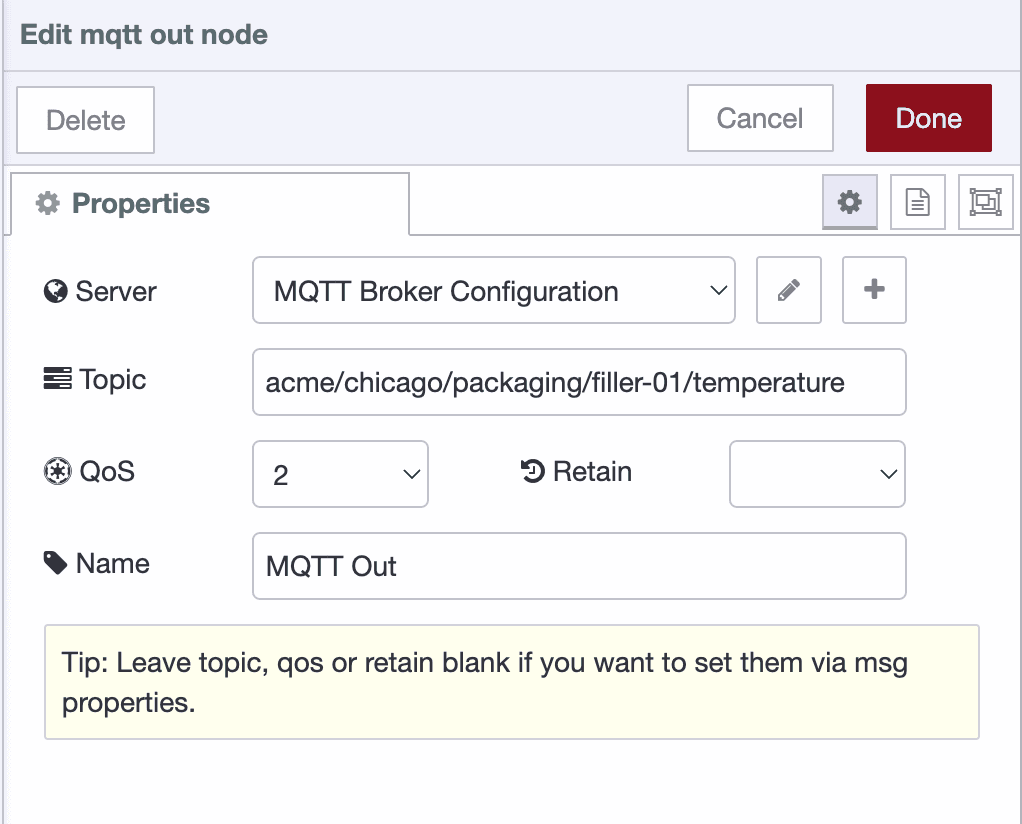This screenshot has width=1022, height=824.
Task: Open the node appearance settings icon
Action: (985, 201)
